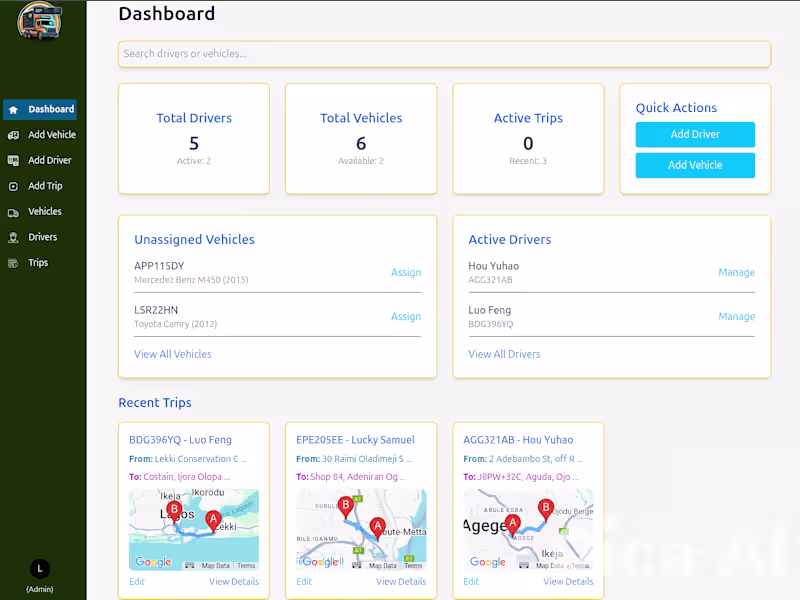Image resolution: width=800 pixels, height=600 pixels.
Task: Click marker A on Hou Yuhao trip map
Action: pos(513,524)
